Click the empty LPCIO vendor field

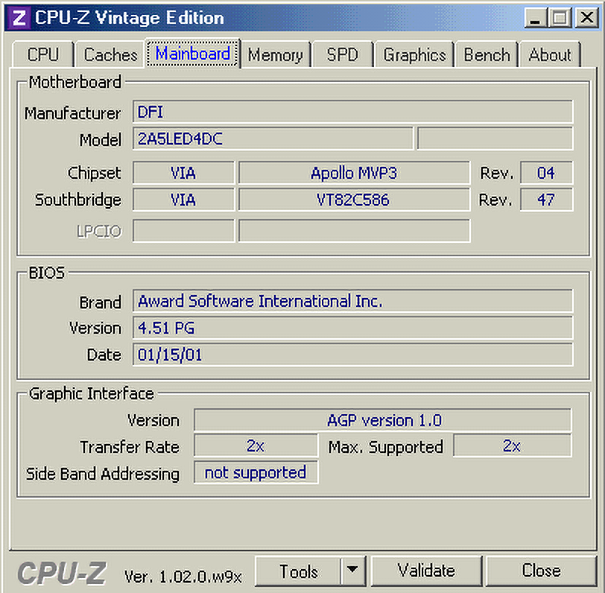pos(183,231)
